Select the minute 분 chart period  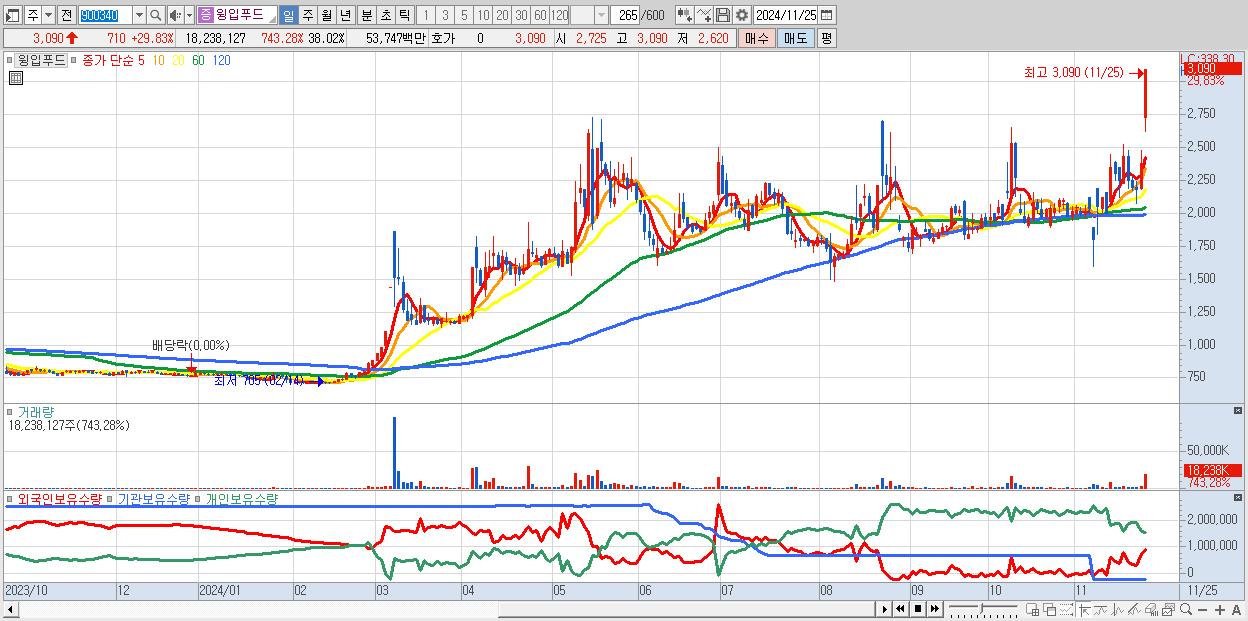366,15
